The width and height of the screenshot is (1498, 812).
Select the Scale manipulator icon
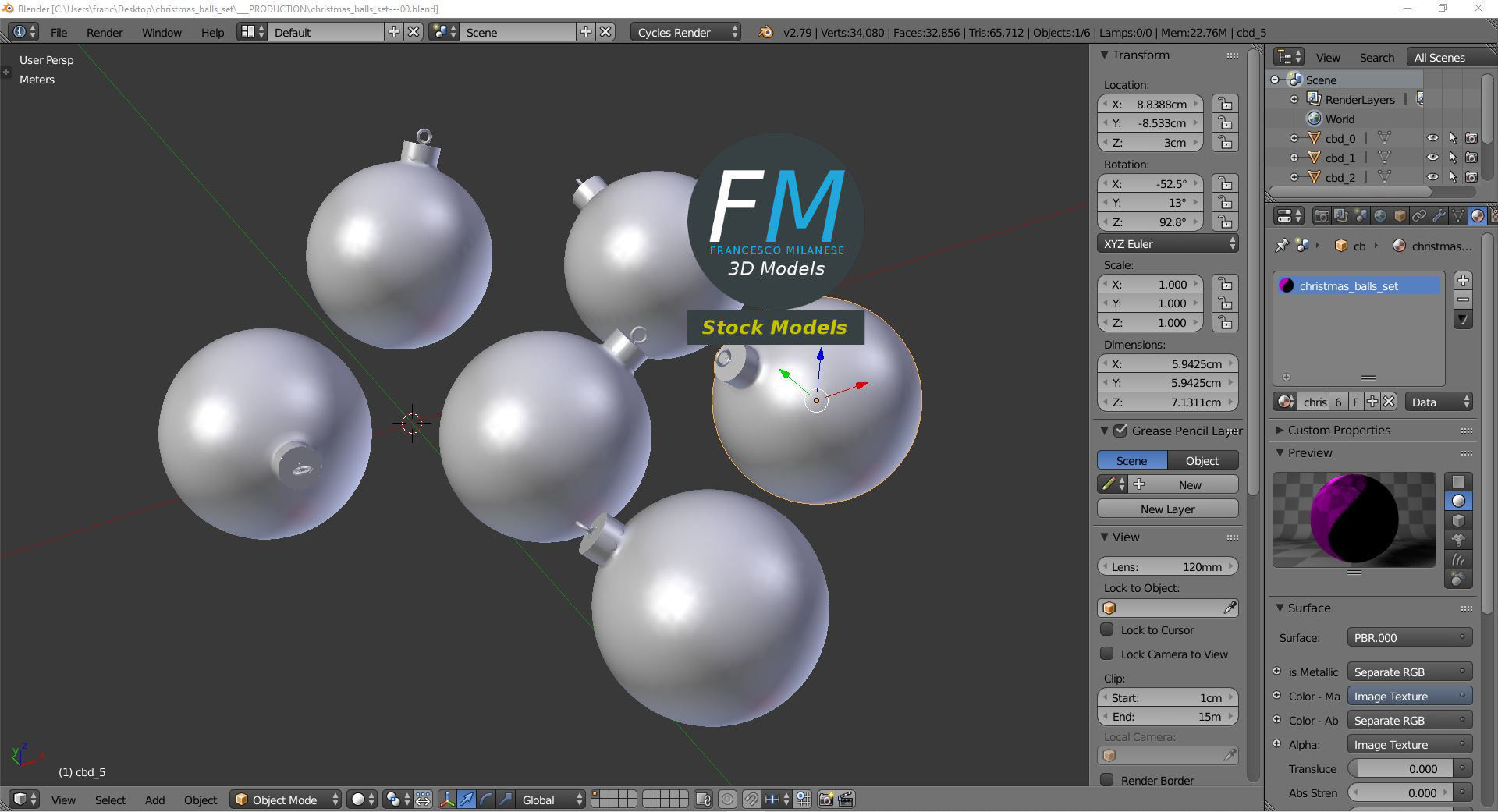pyautogui.click(x=506, y=800)
